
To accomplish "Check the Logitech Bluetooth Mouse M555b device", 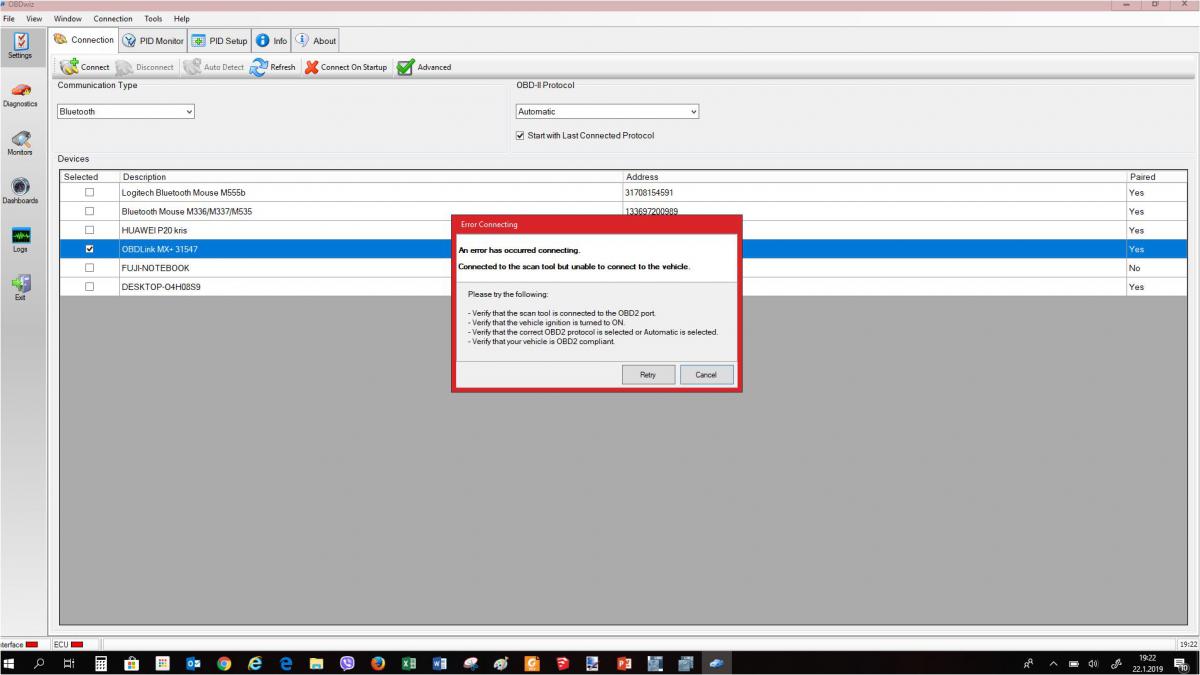I will pyautogui.click(x=89, y=192).
